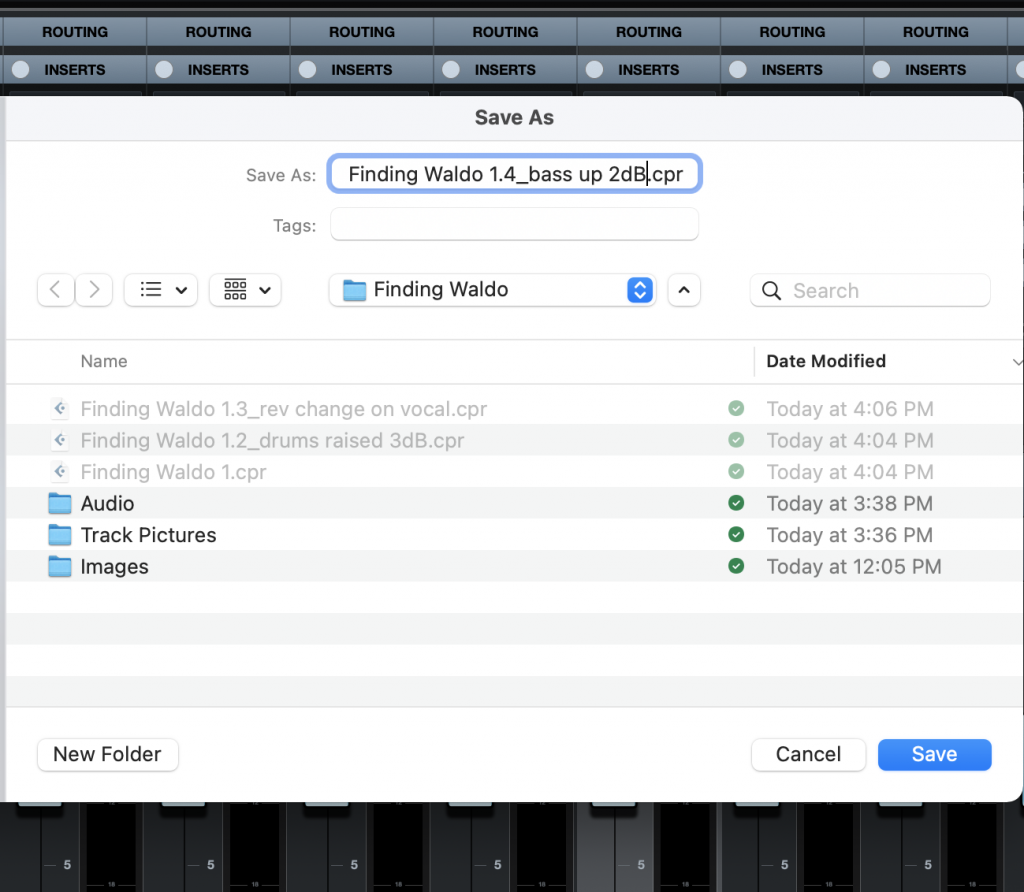Viewport: 1024px width, 892px height.
Task: Select Finding Waldo 1.3_rev change on vocal.cpr
Action: click(x=515, y=409)
